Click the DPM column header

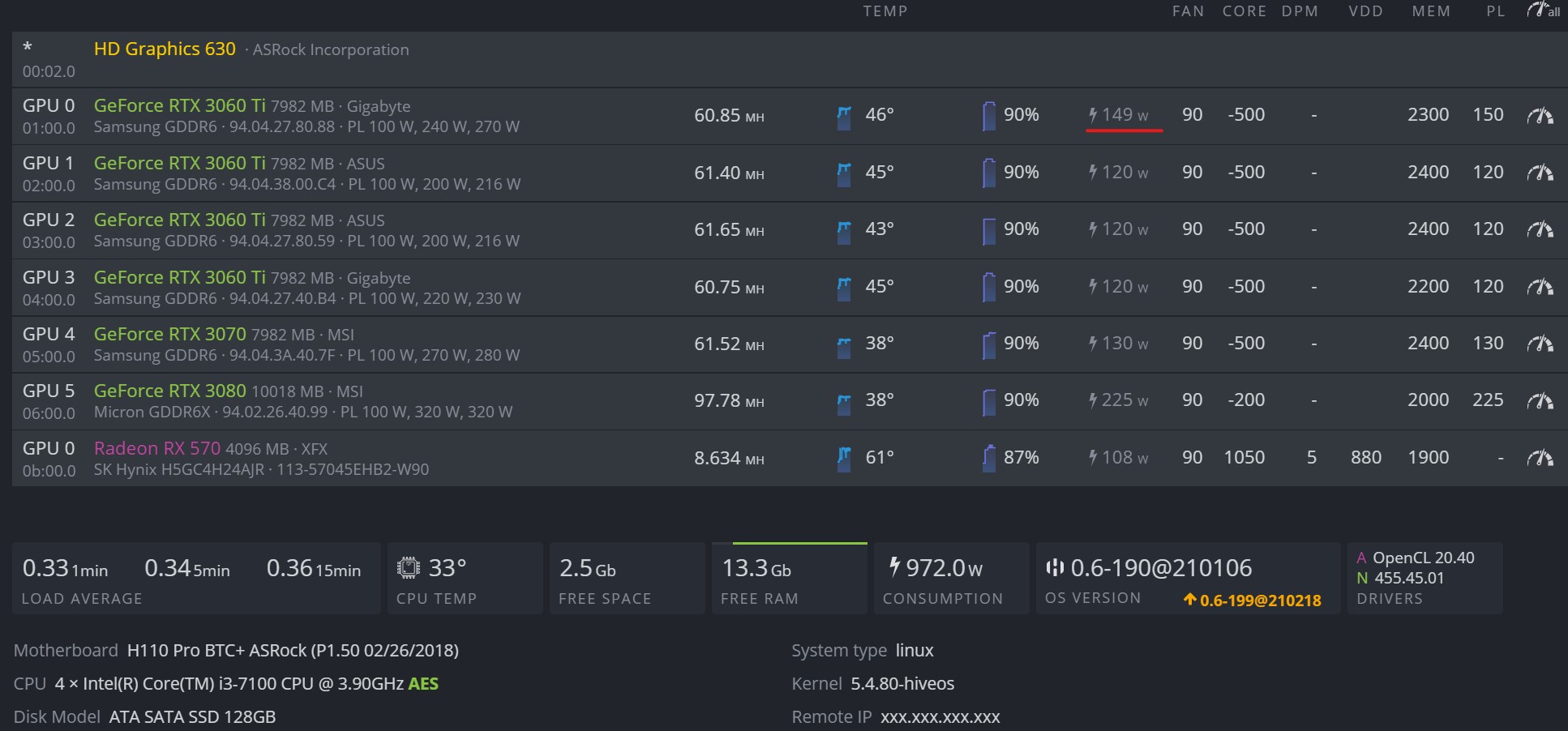tap(1300, 11)
